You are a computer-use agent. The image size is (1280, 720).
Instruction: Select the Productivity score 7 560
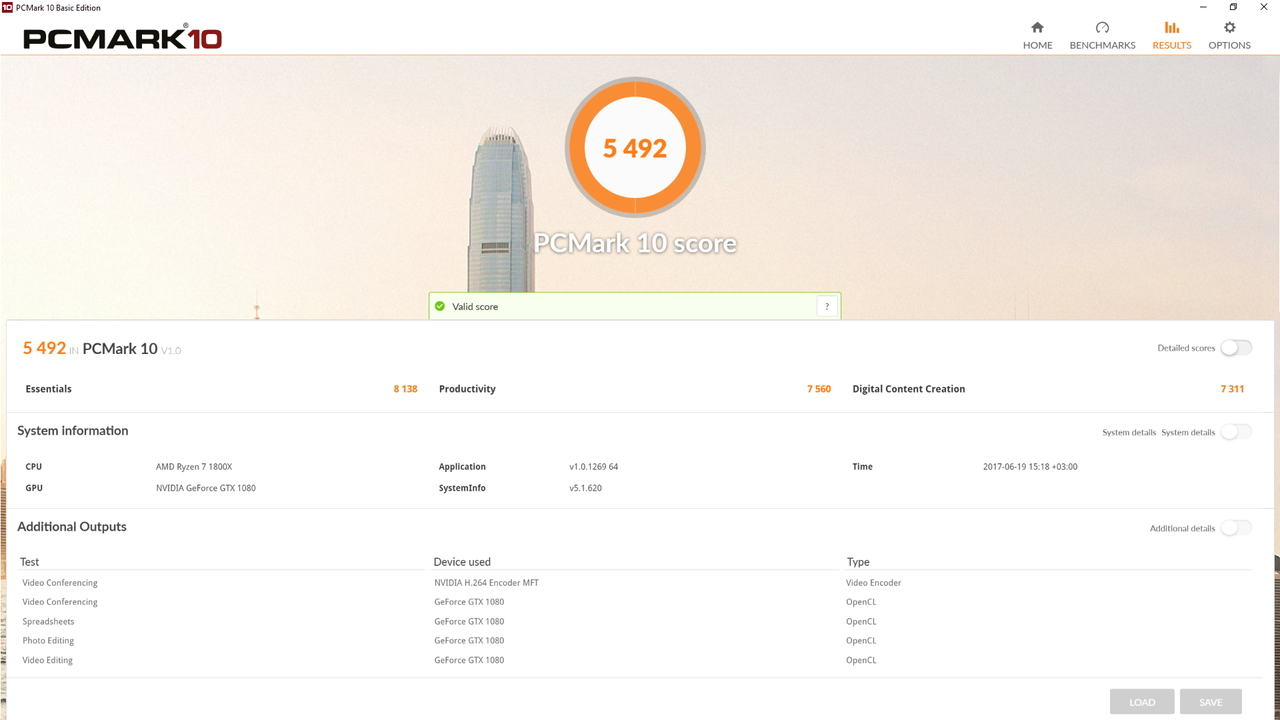click(819, 389)
